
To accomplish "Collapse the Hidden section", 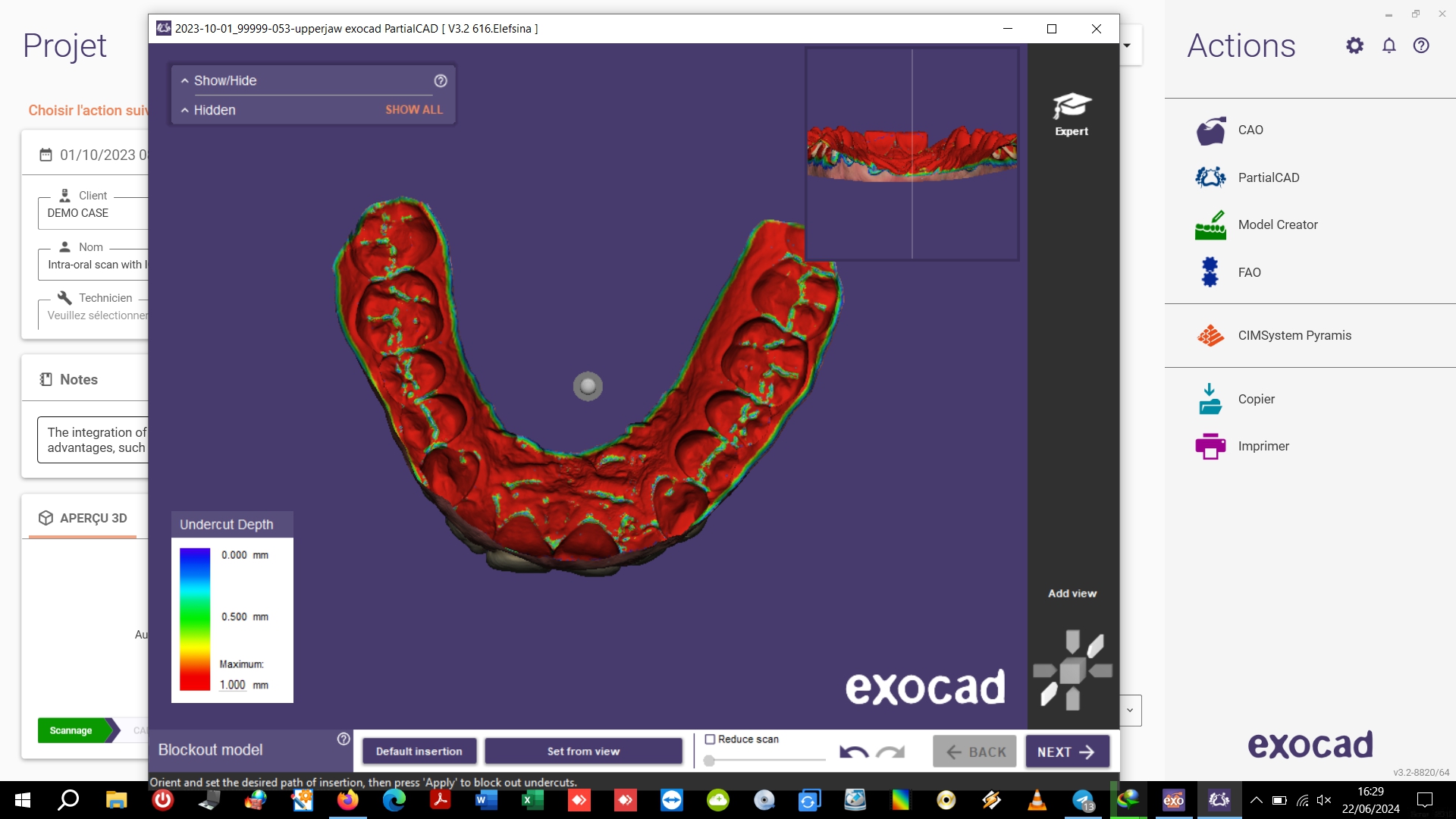I will pyautogui.click(x=185, y=110).
